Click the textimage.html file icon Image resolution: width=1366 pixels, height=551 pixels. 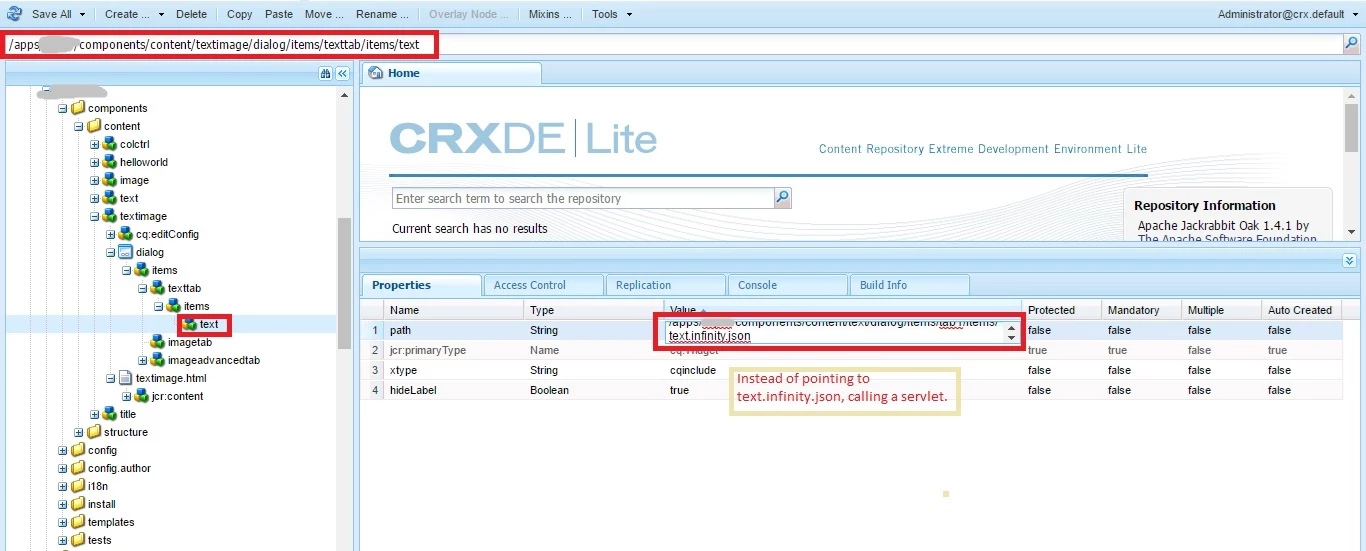click(x=126, y=378)
